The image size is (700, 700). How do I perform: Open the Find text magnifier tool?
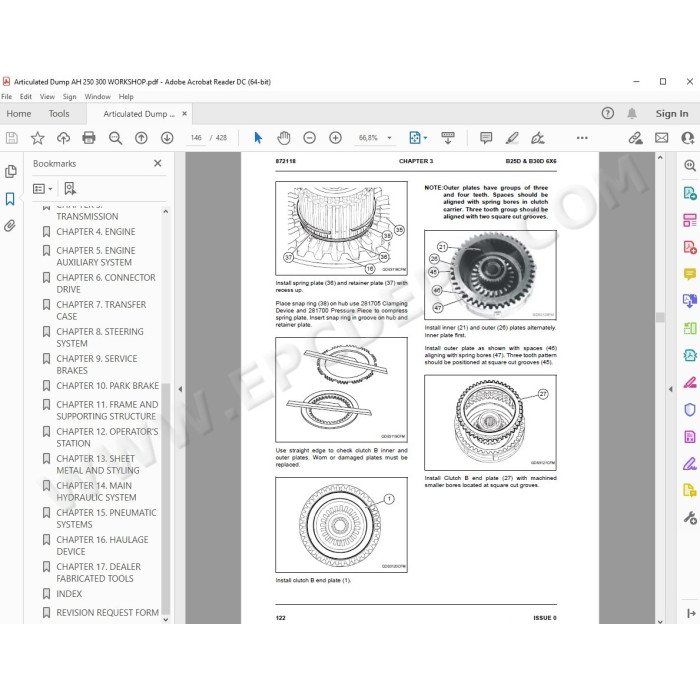pos(115,138)
